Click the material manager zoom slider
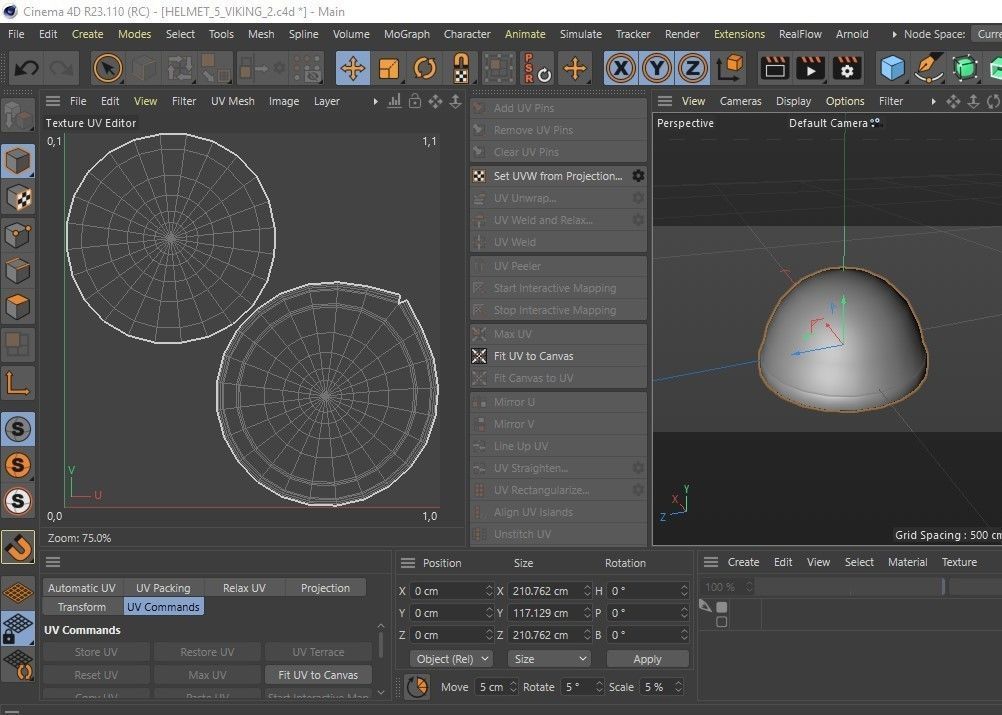The width and height of the screenshot is (1002, 715). [x=849, y=586]
